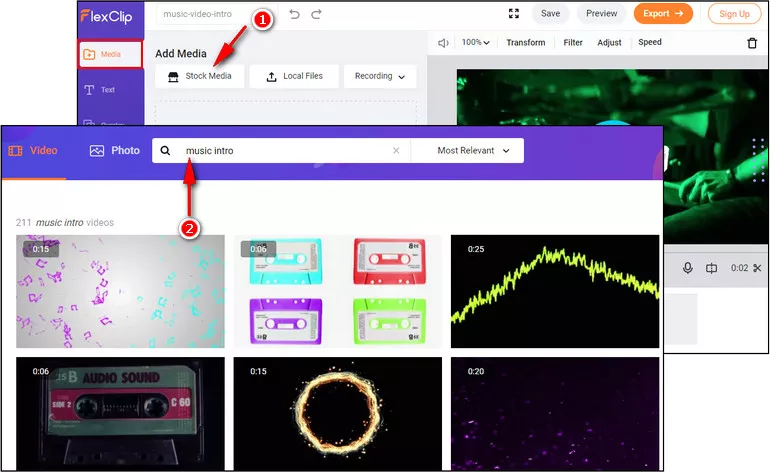The height and width of the screenshot is (473, 770).
Task: Click the undo arrow icon
Action: (x=294, y=14)
